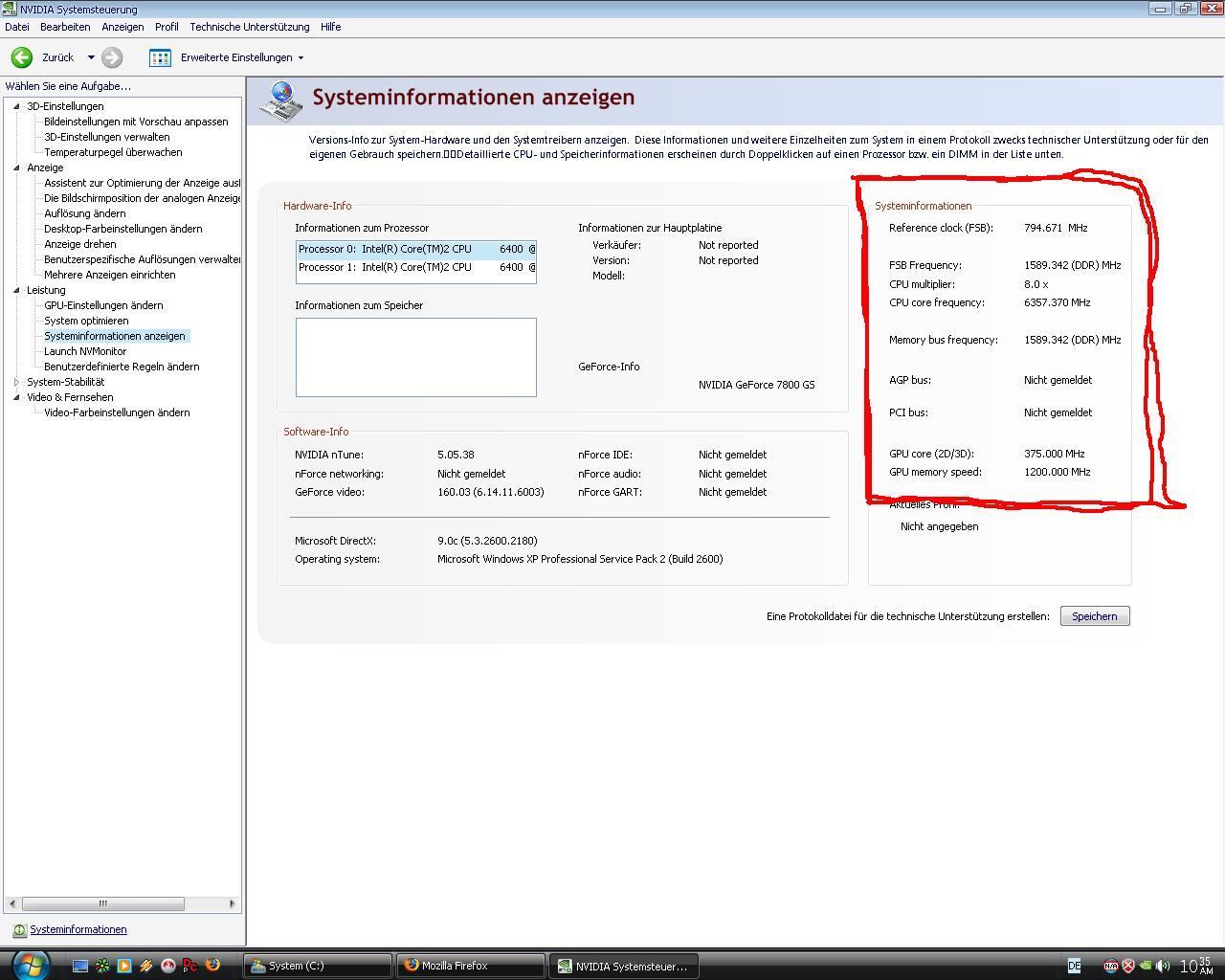This screenshot has height=980, width=1225.
Task: Select Processor 1 in the processor list
Action: [x=415, y=267]
